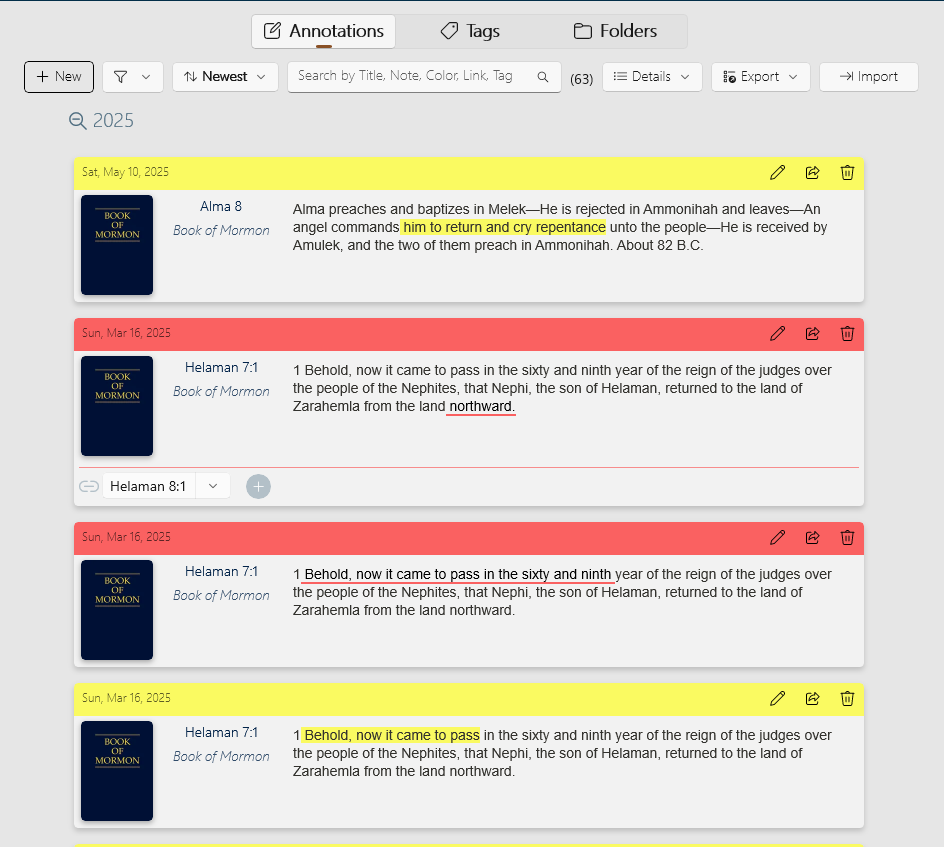Open Alma 8 Book of Mormon cover

[x=117, y=245]
